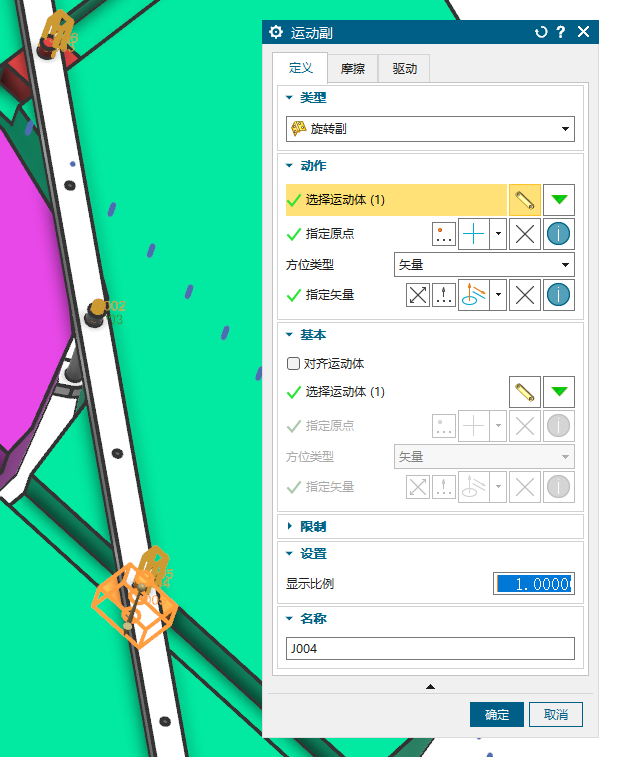Click the 显示比例 value field
This screenshot has height=757, width=617.
534,584
